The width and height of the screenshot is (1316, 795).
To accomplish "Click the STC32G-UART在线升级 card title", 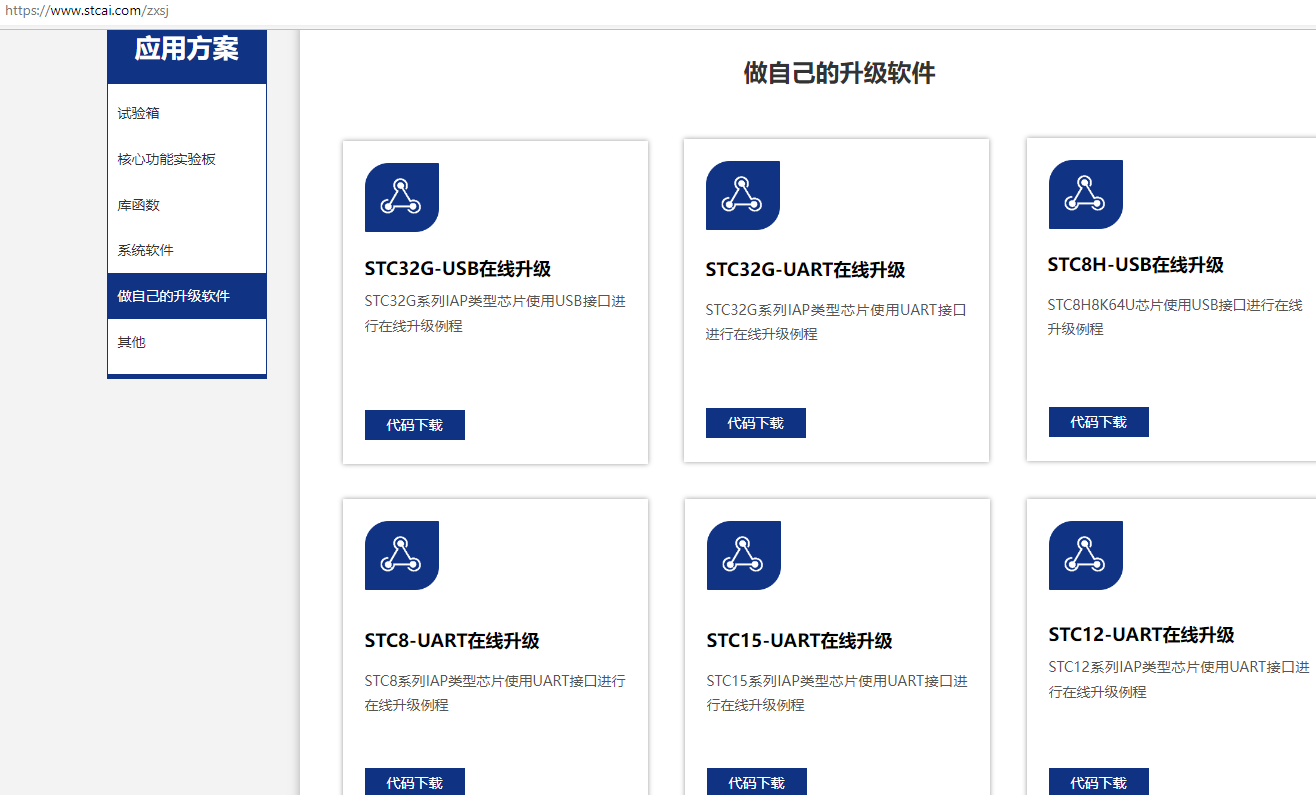I will click(x=806, y=270).
